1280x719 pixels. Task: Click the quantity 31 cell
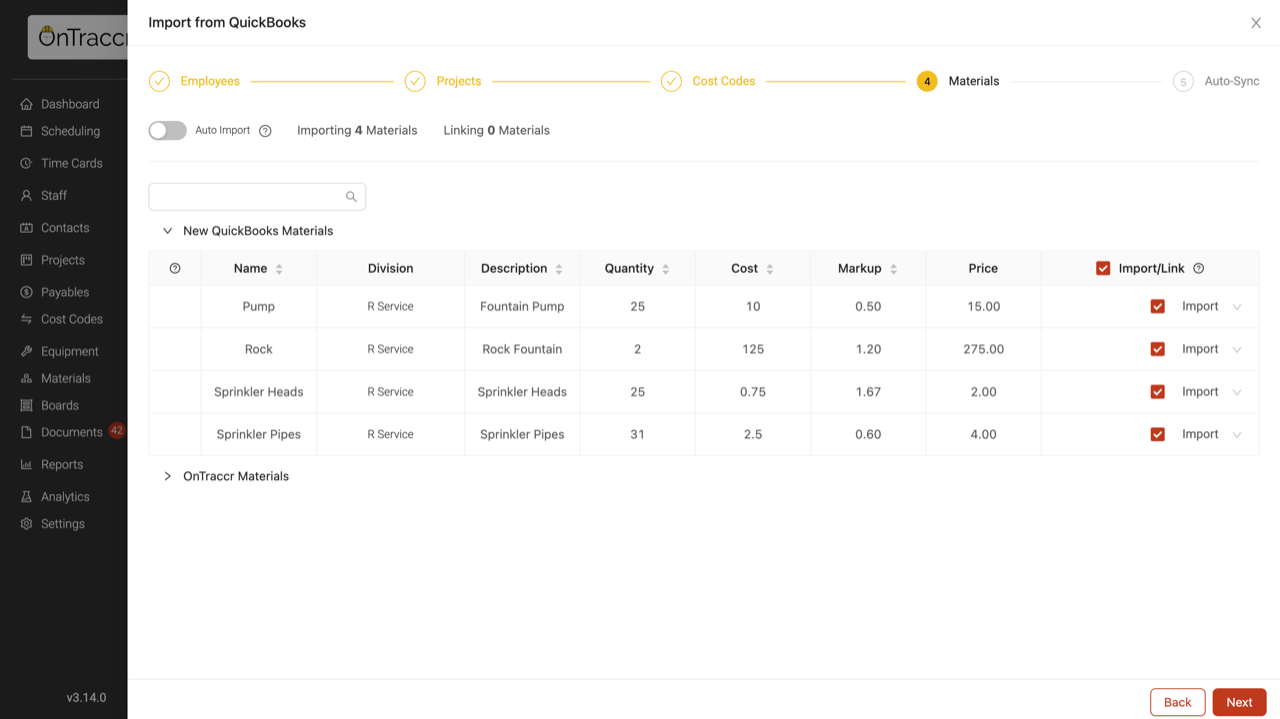pyautogui.click(x=637, y=434)
